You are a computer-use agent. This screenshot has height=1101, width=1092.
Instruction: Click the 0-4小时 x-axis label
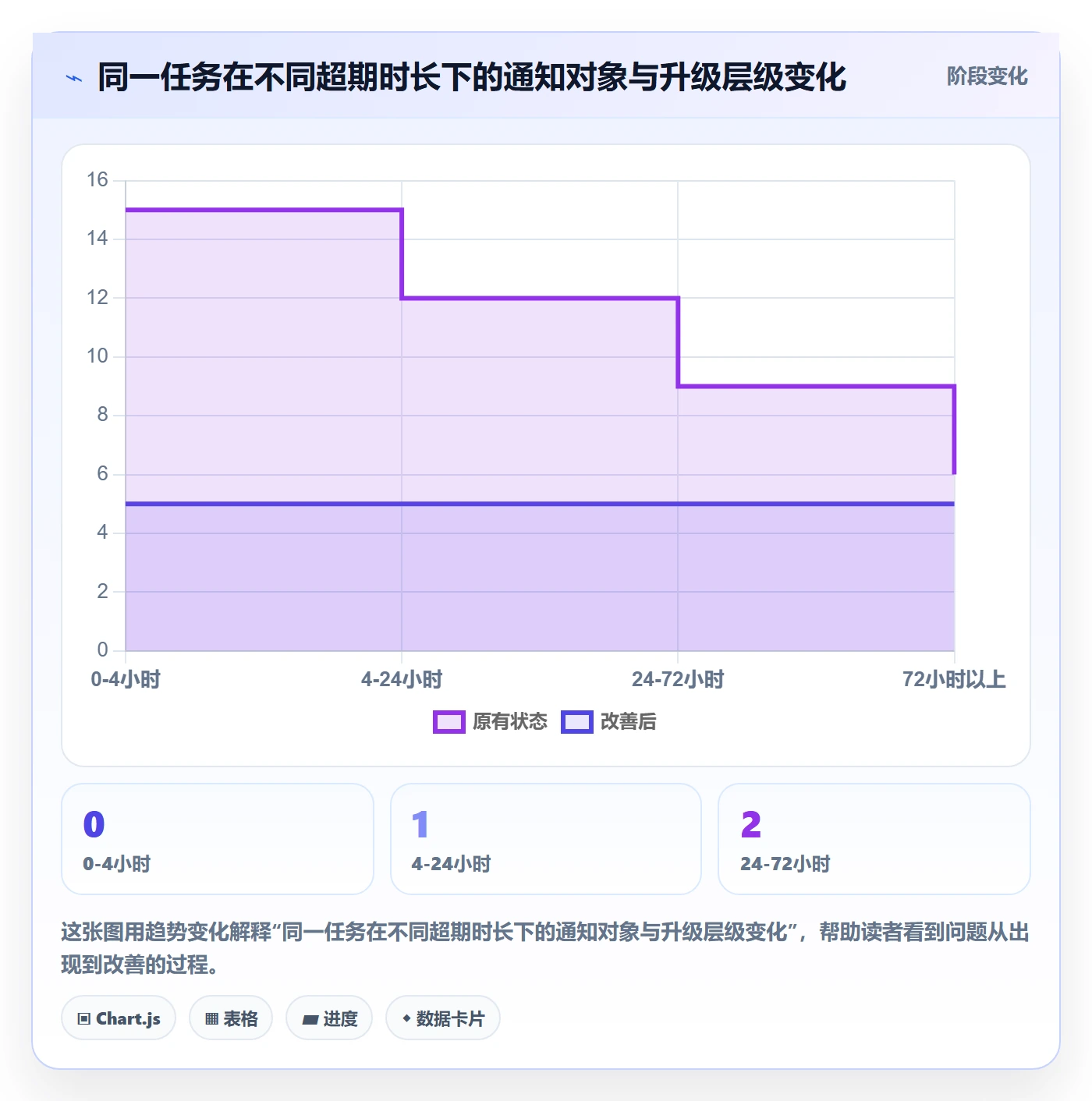click(x=126, y=679)
